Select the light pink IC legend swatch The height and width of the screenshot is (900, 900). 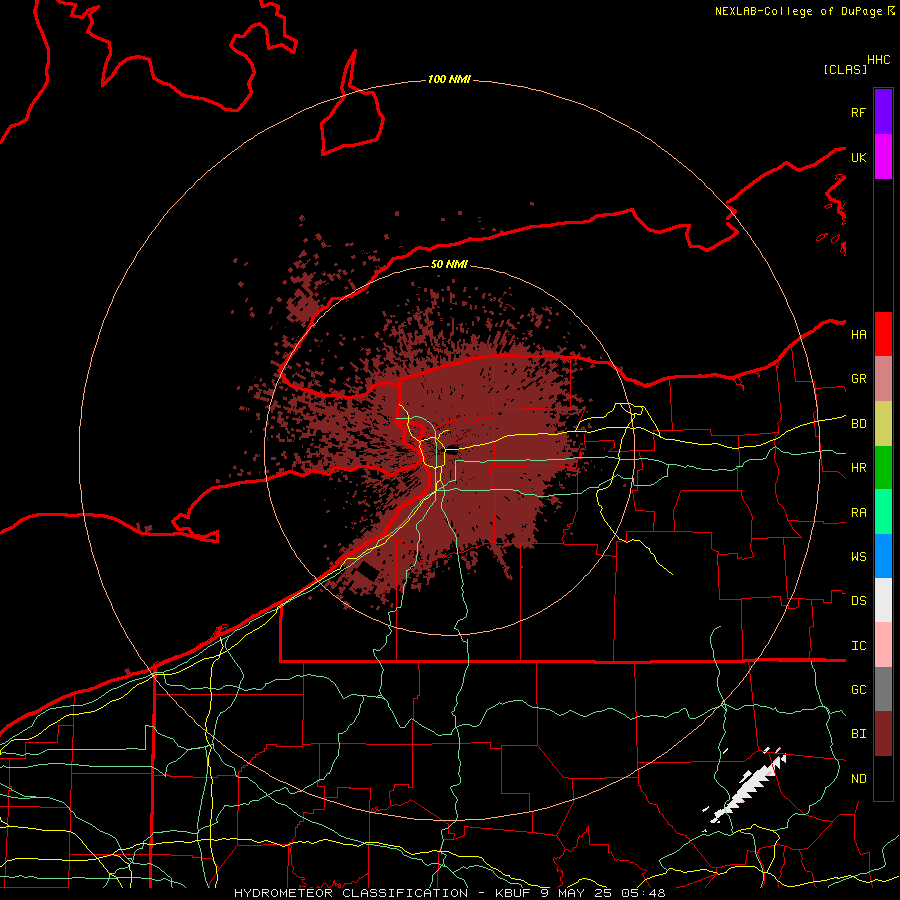[883, 645]
